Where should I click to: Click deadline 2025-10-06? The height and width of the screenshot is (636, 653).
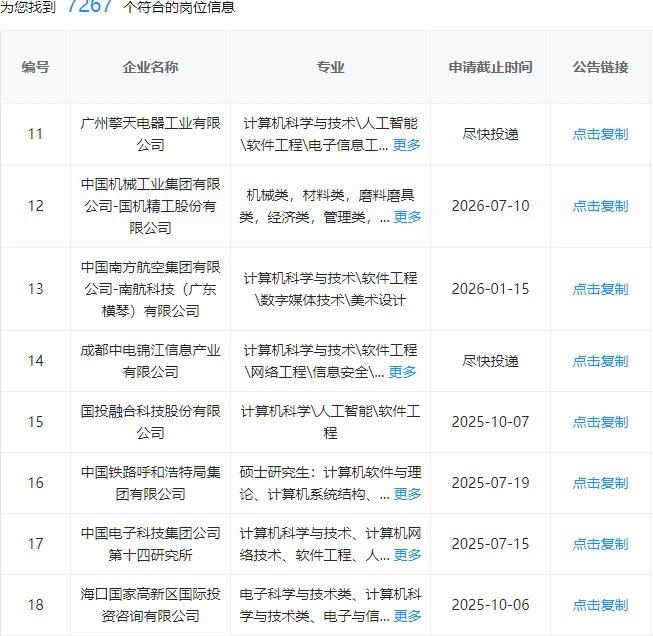tap(491, 605)
